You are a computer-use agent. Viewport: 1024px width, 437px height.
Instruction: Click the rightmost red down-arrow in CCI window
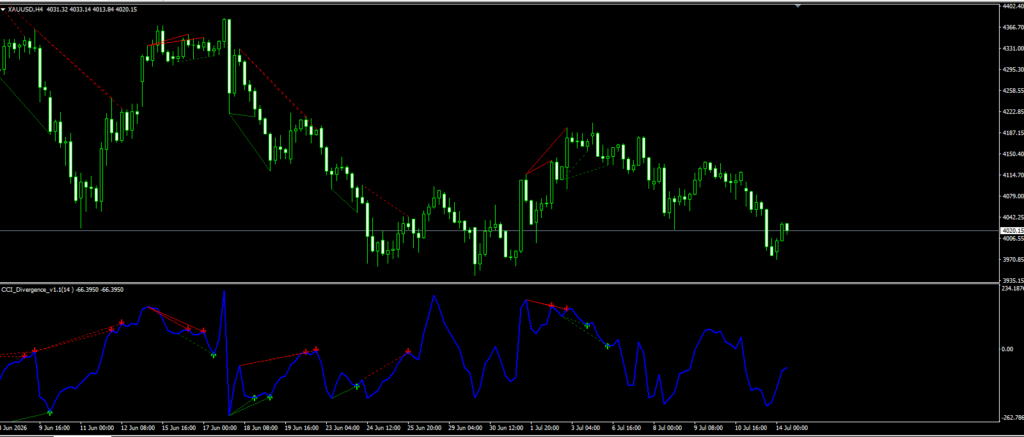click(x=567, y=308)
